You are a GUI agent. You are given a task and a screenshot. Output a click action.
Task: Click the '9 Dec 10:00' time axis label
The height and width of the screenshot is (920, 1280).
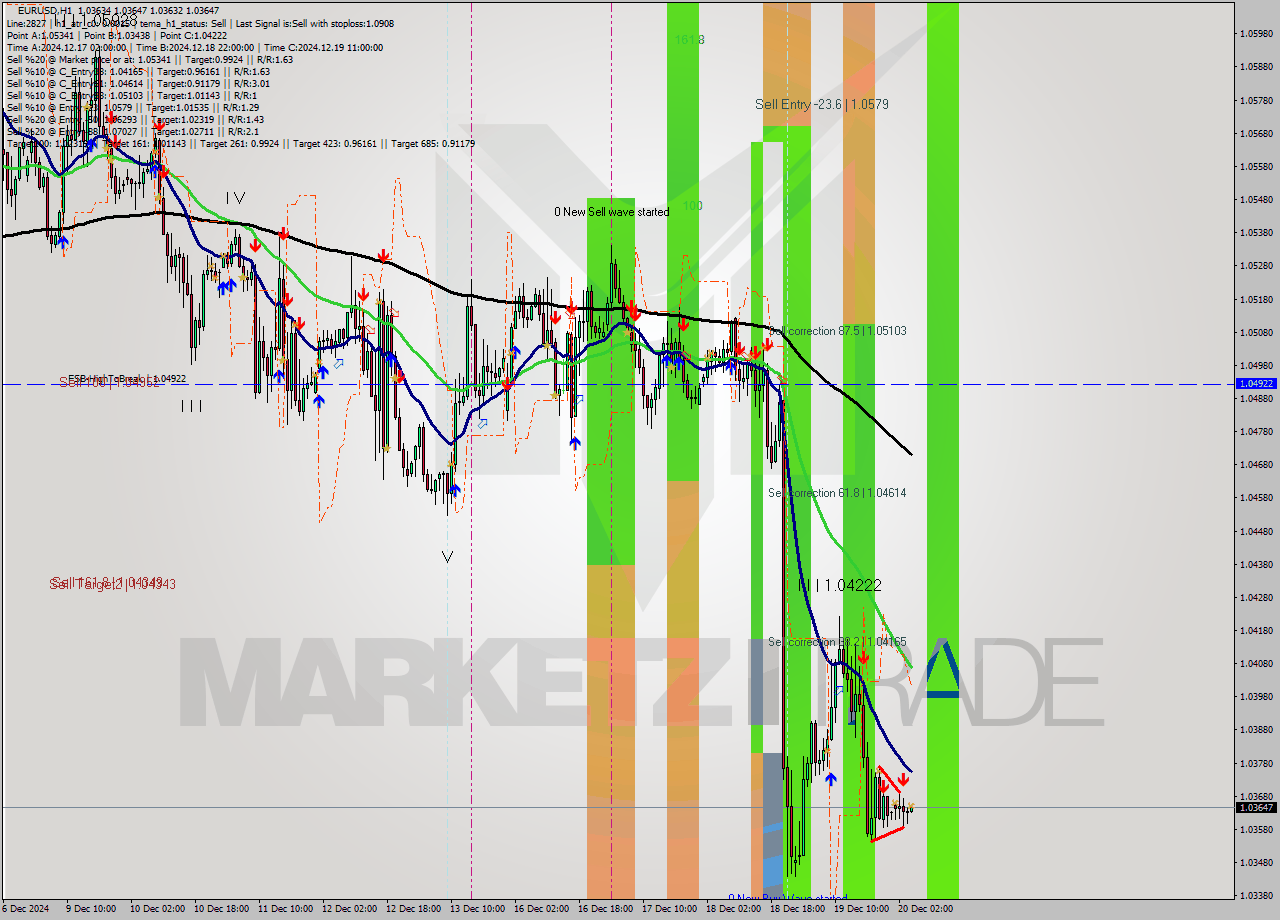pos(90,909)
